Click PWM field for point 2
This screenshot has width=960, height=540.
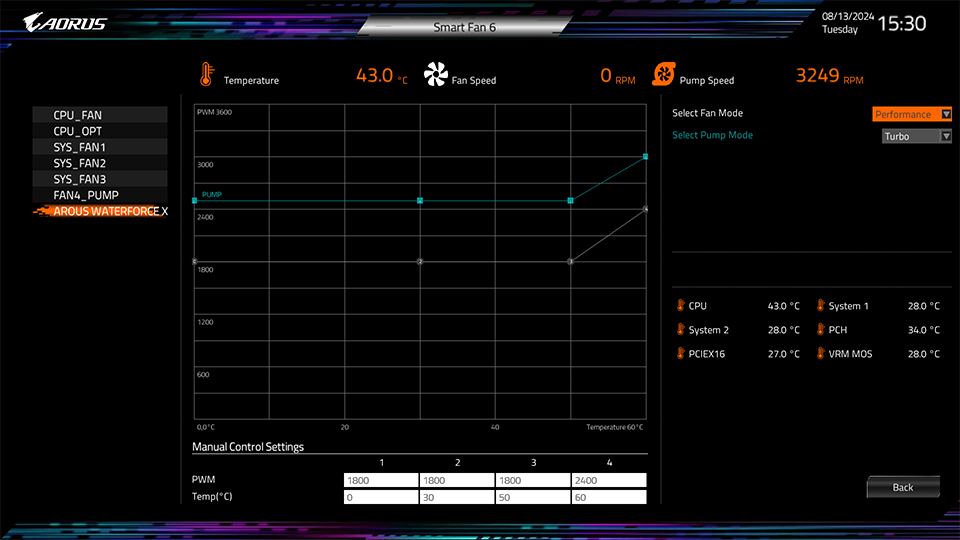click(x=457, y=480)
